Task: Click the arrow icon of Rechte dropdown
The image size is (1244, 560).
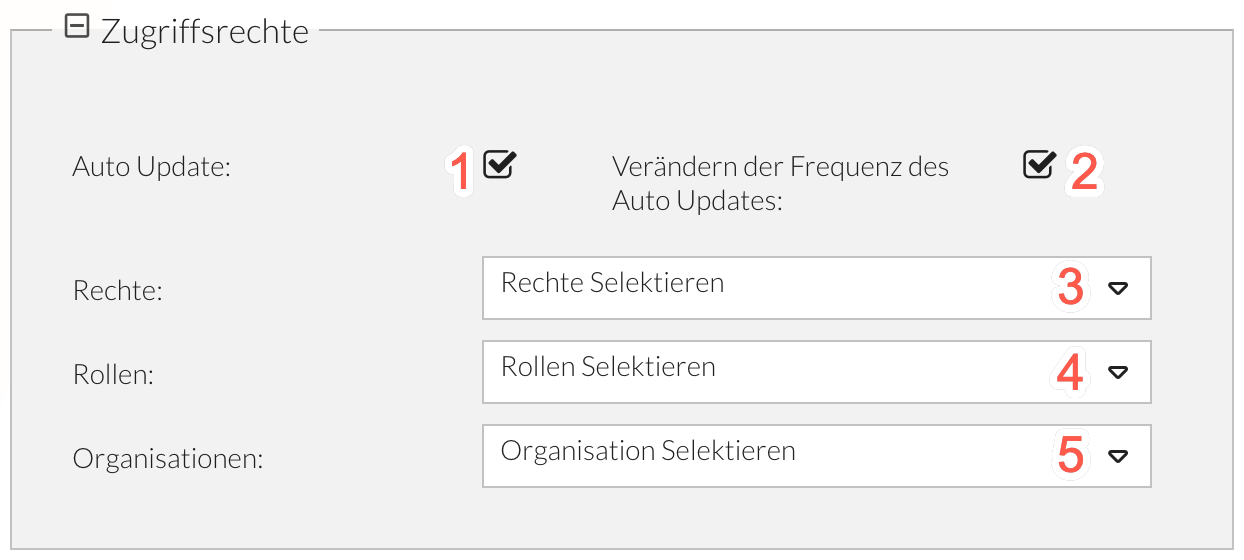Action: [1118, 288]
